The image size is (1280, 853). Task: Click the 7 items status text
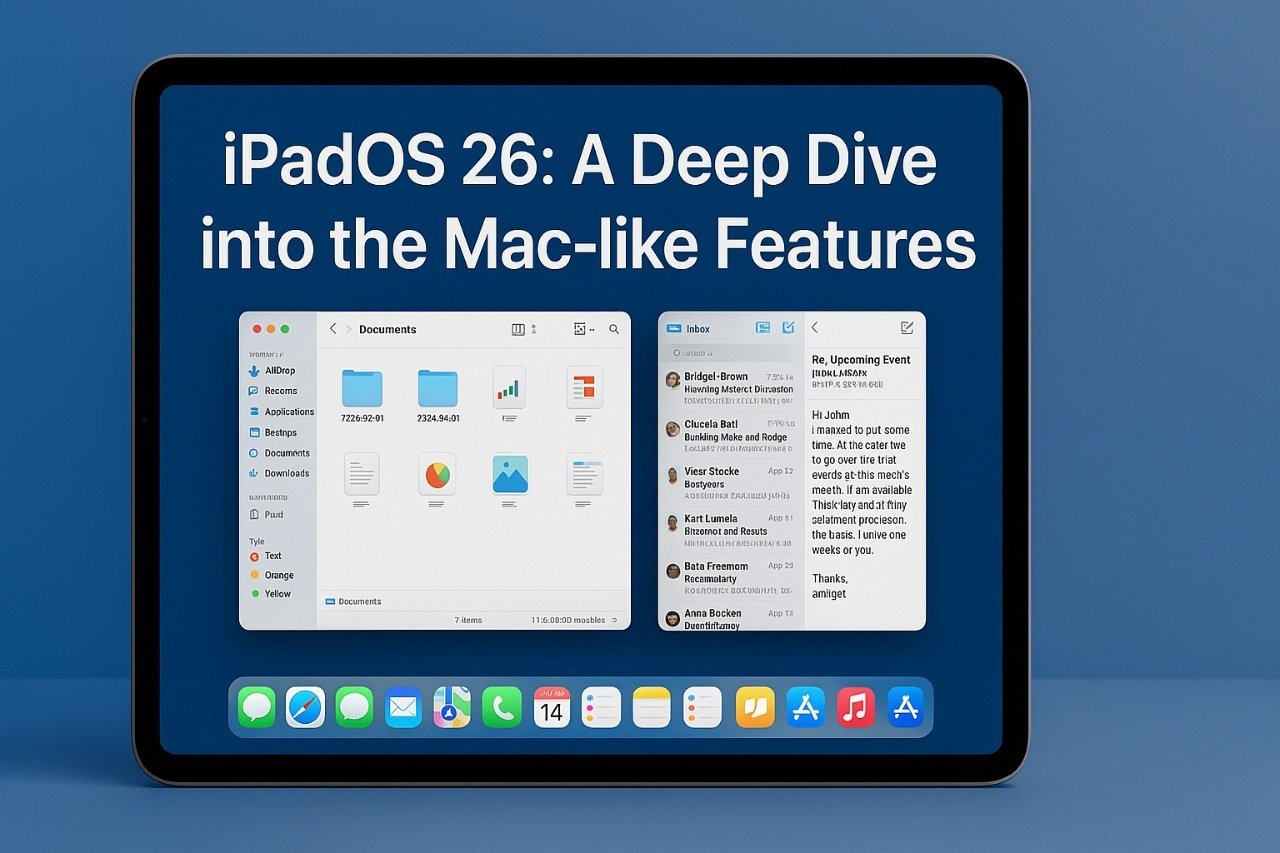click(468, 620)
